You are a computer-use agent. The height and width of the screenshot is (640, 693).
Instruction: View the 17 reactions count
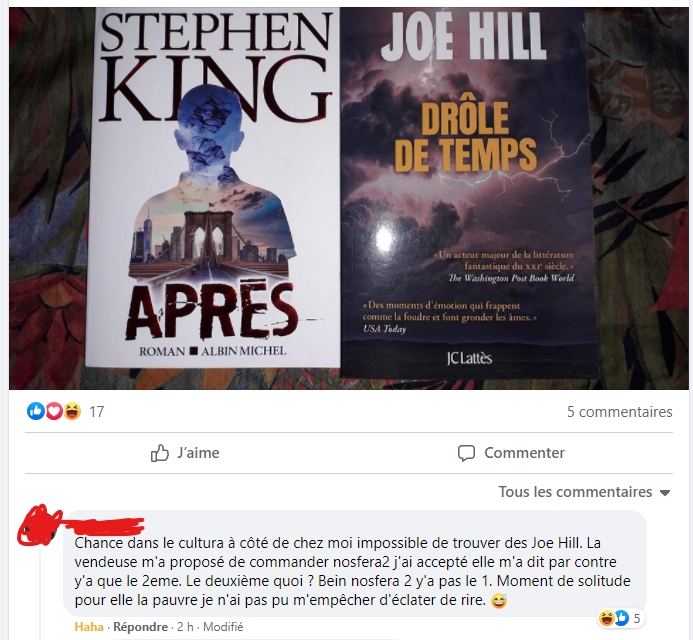(97, 412)
